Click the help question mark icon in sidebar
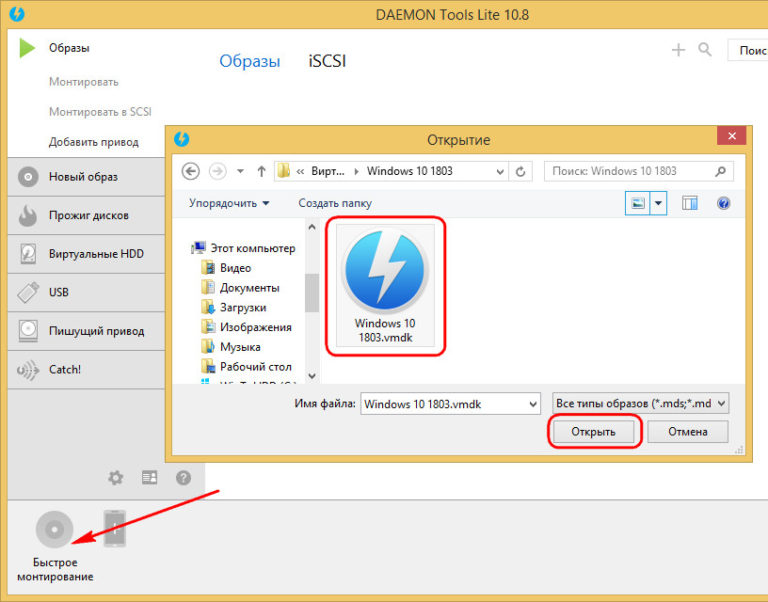Viewport: 768px width, 602px height. click(183, 478)
